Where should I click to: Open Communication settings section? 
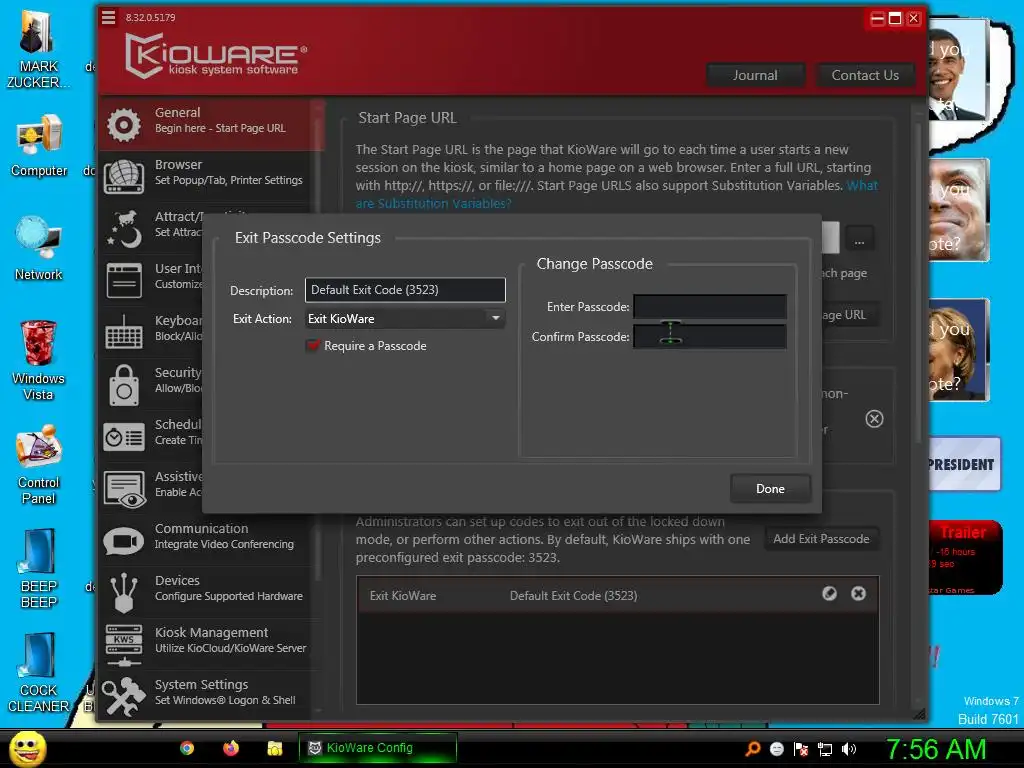[209, 541]
